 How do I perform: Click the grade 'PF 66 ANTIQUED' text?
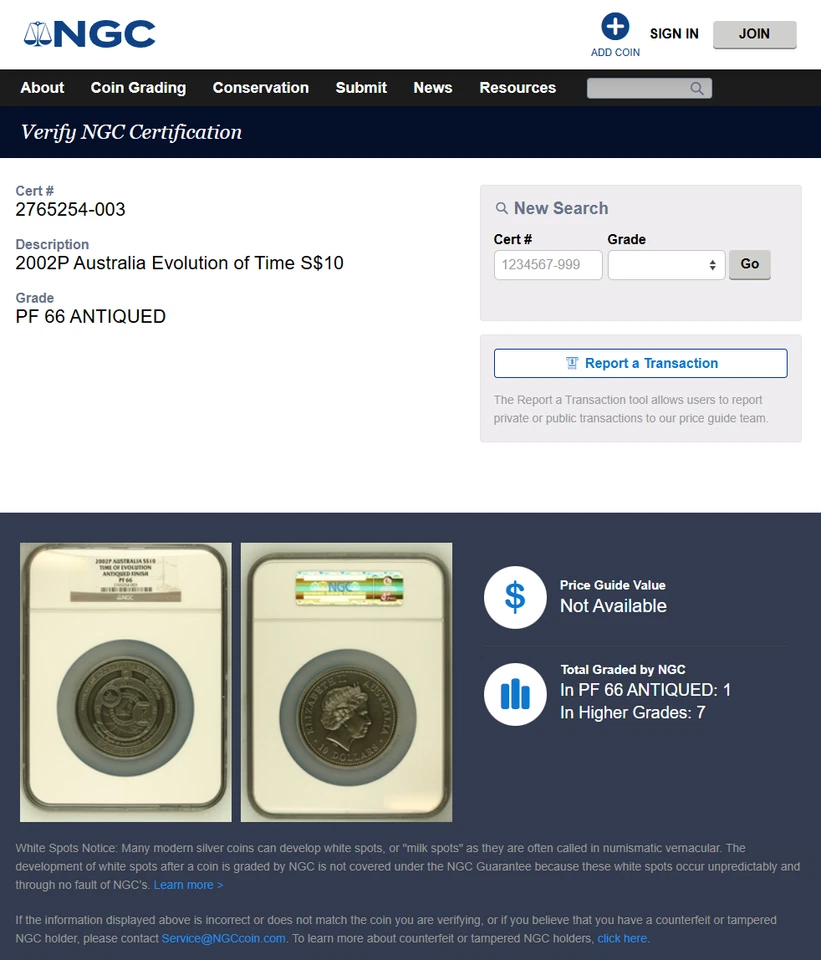coord(91,317)
